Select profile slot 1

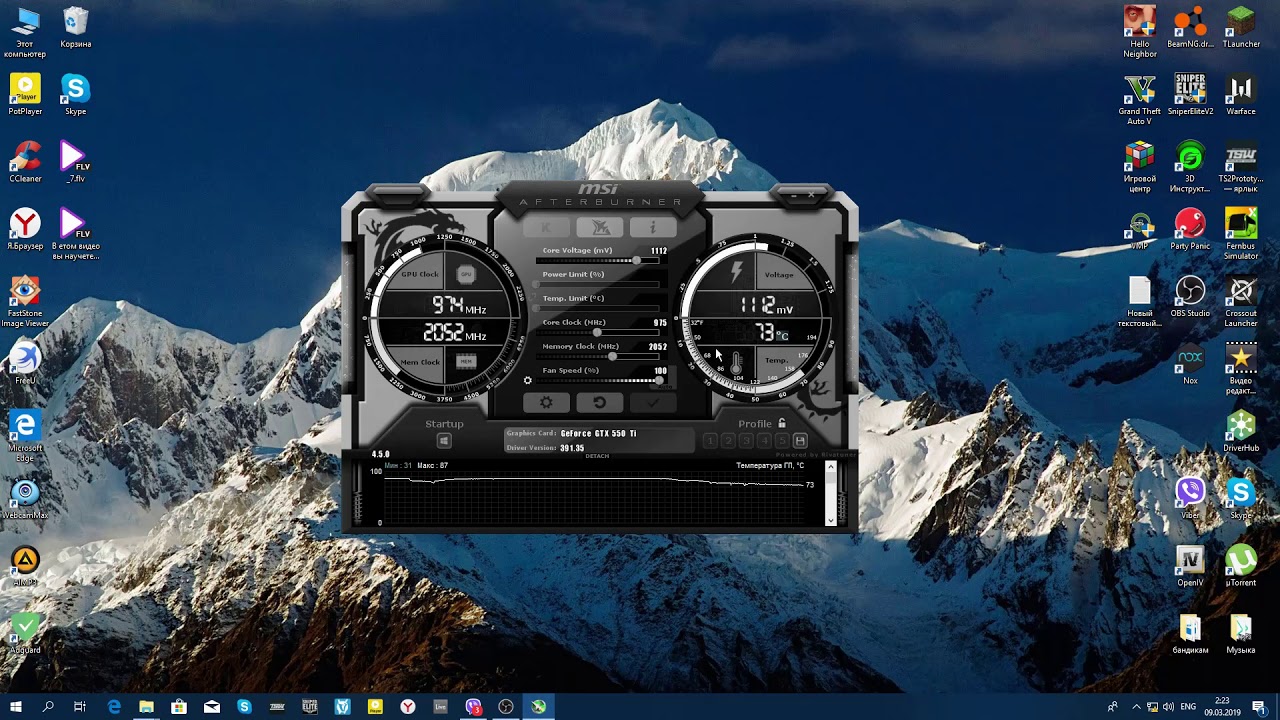710,441
